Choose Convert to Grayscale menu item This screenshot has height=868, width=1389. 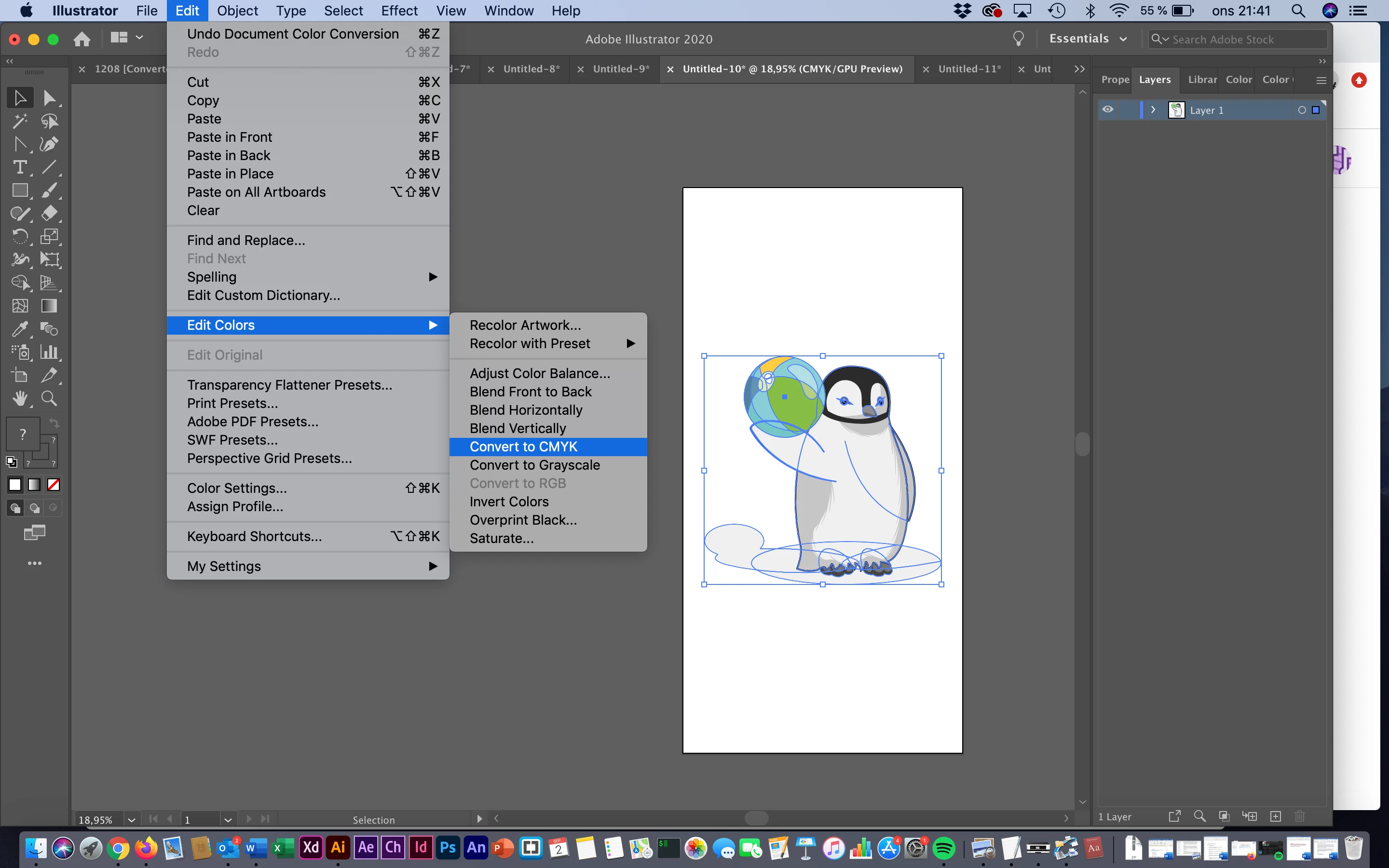point(534,465)
